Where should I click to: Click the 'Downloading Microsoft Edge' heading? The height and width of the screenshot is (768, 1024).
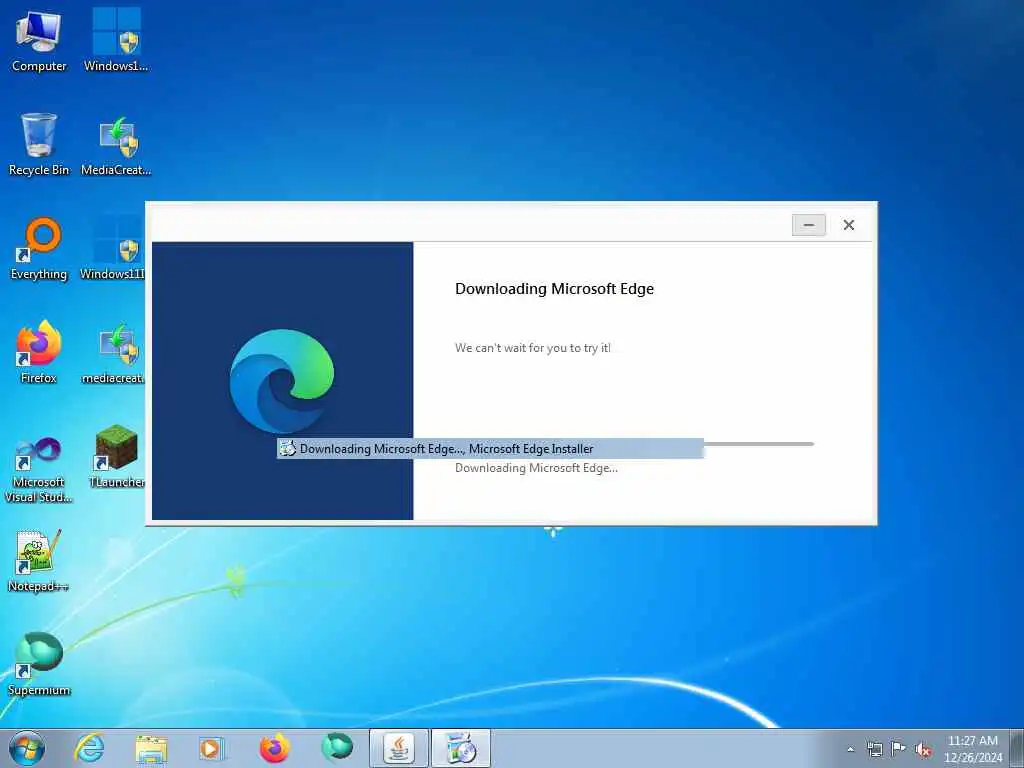(554, 289)
